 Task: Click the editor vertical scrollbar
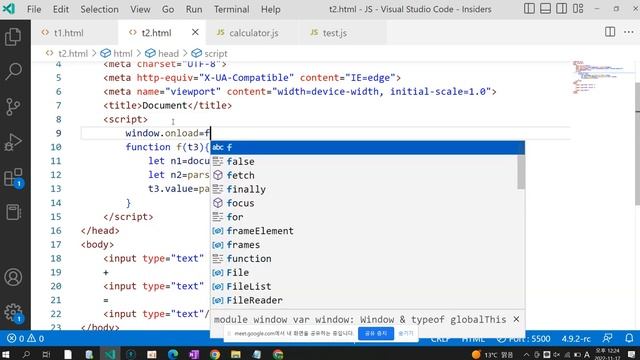(x=637, y=143)
